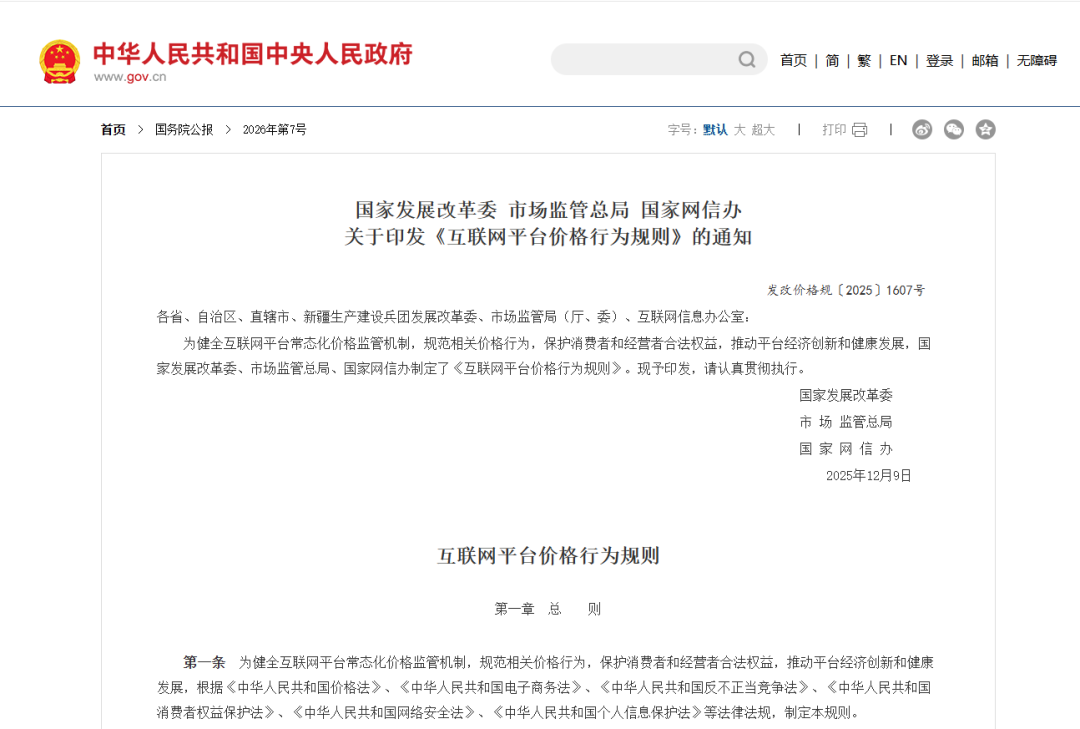Go to 首页 in the breadcrumb
1080x729 pixels.
[x=113, y=130]
